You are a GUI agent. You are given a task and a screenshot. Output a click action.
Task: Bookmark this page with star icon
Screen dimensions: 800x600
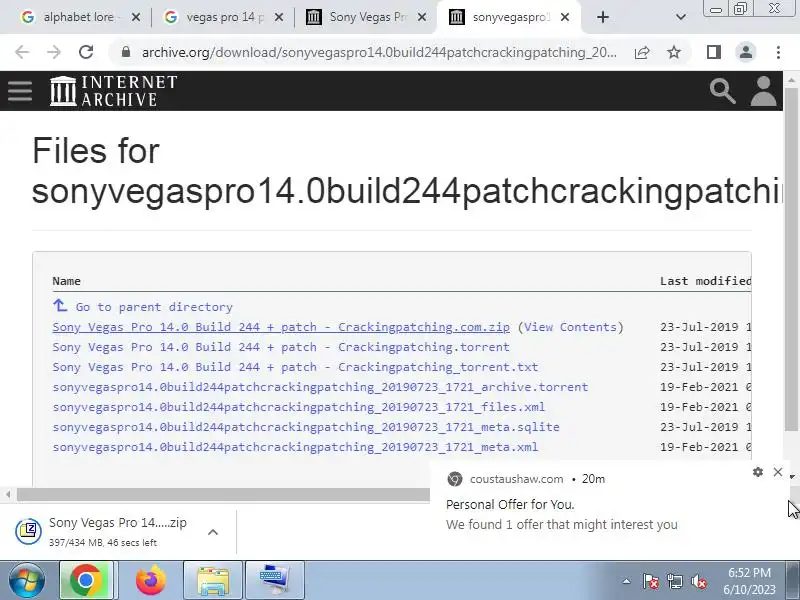674,52
